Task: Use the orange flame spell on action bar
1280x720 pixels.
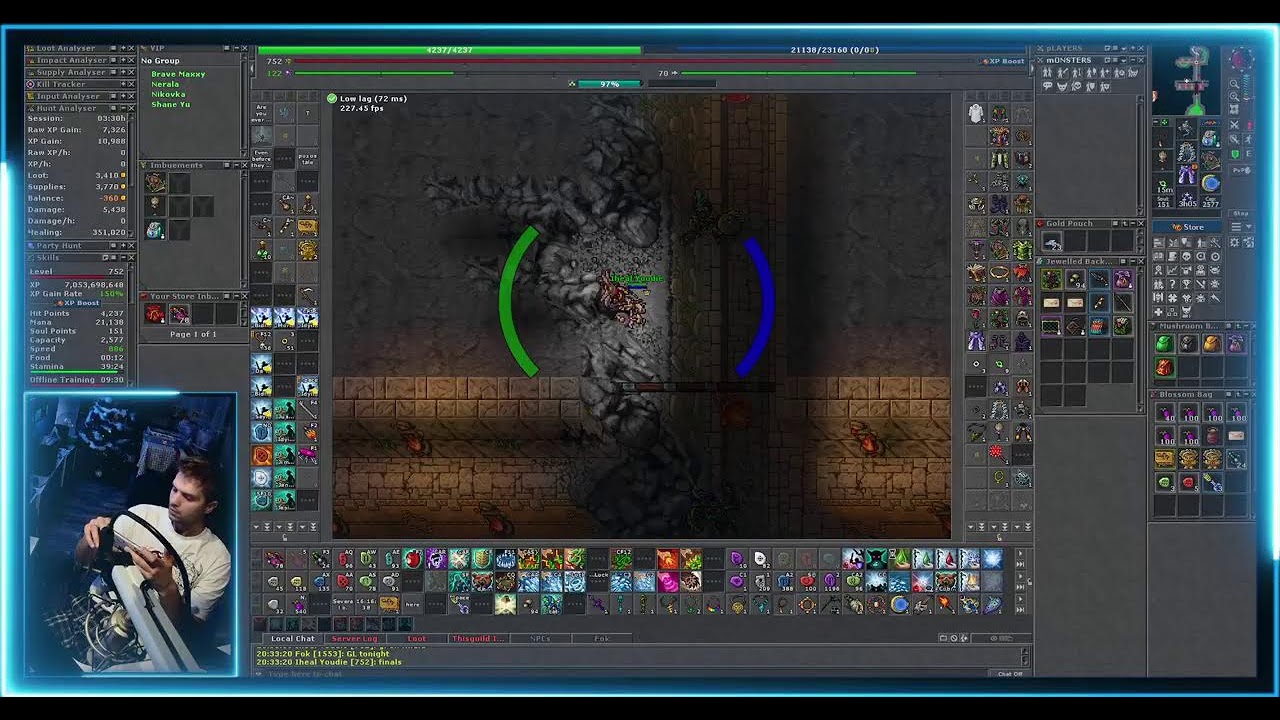Action: click(668, 559)
